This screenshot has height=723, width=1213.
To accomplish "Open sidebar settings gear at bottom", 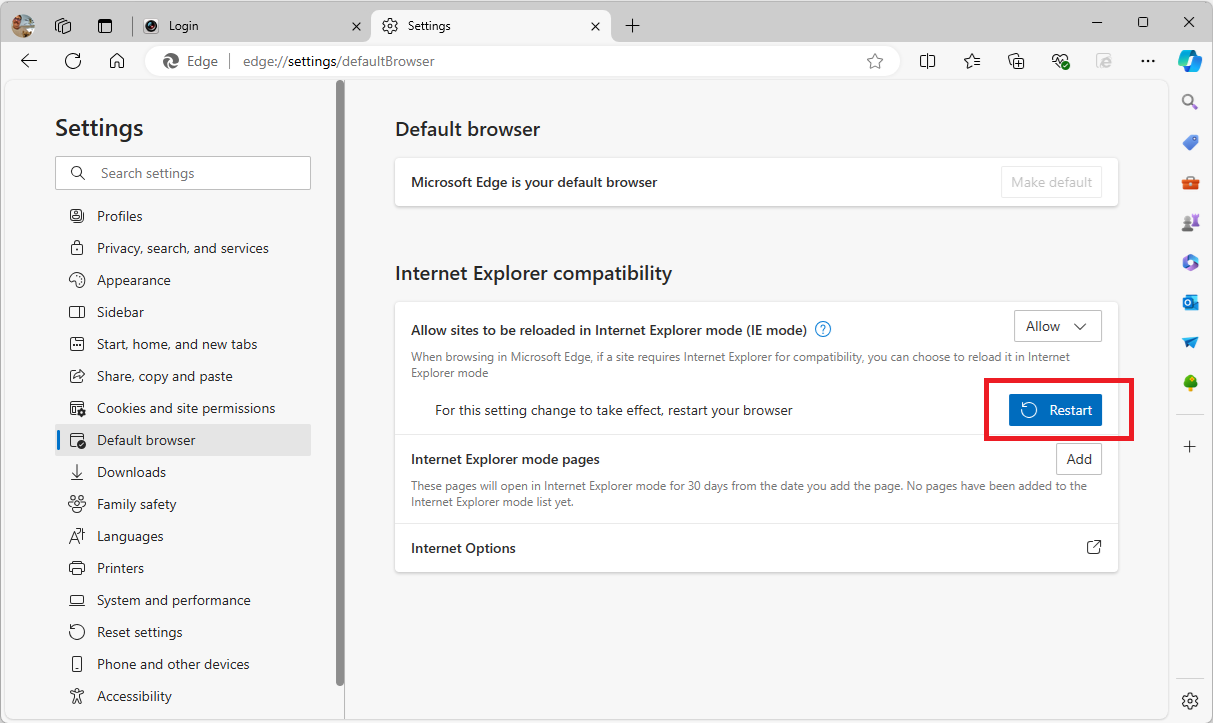I will coord(1190,700).
